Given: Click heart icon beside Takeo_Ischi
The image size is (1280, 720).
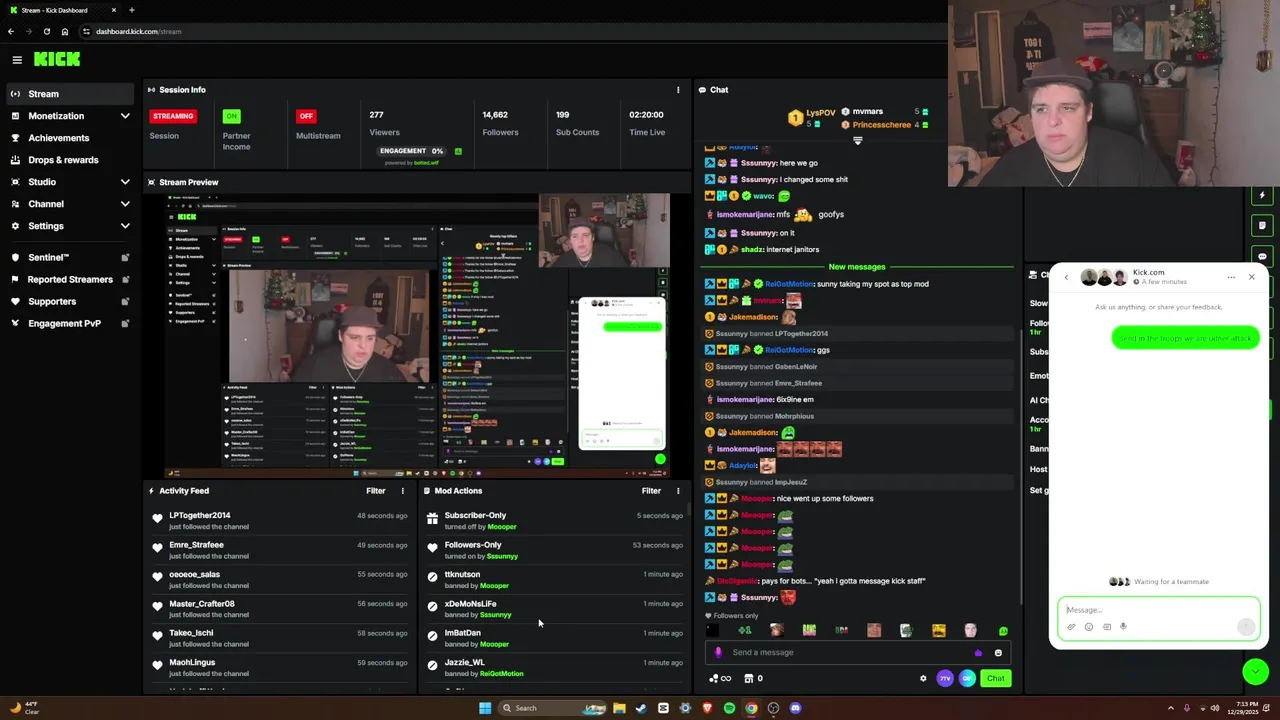Looking at the screenshot, I should click(157, 636).
